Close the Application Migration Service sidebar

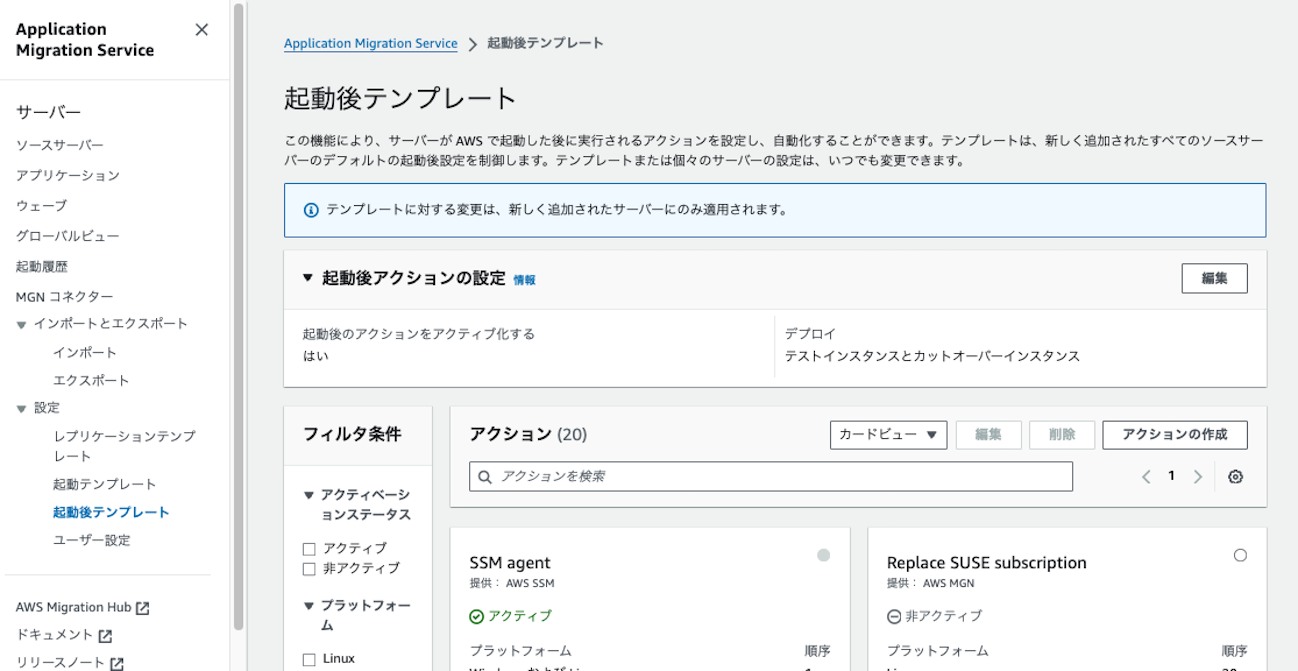tap(201, 30)
